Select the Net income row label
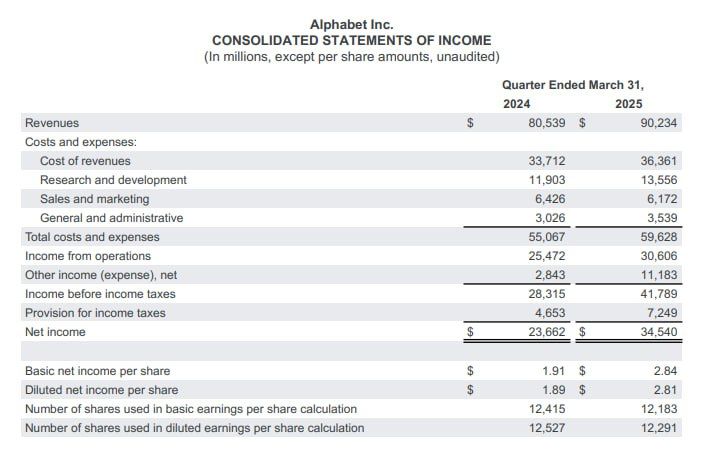This screenshot has width=718, height=451. (x=55, y=332)
